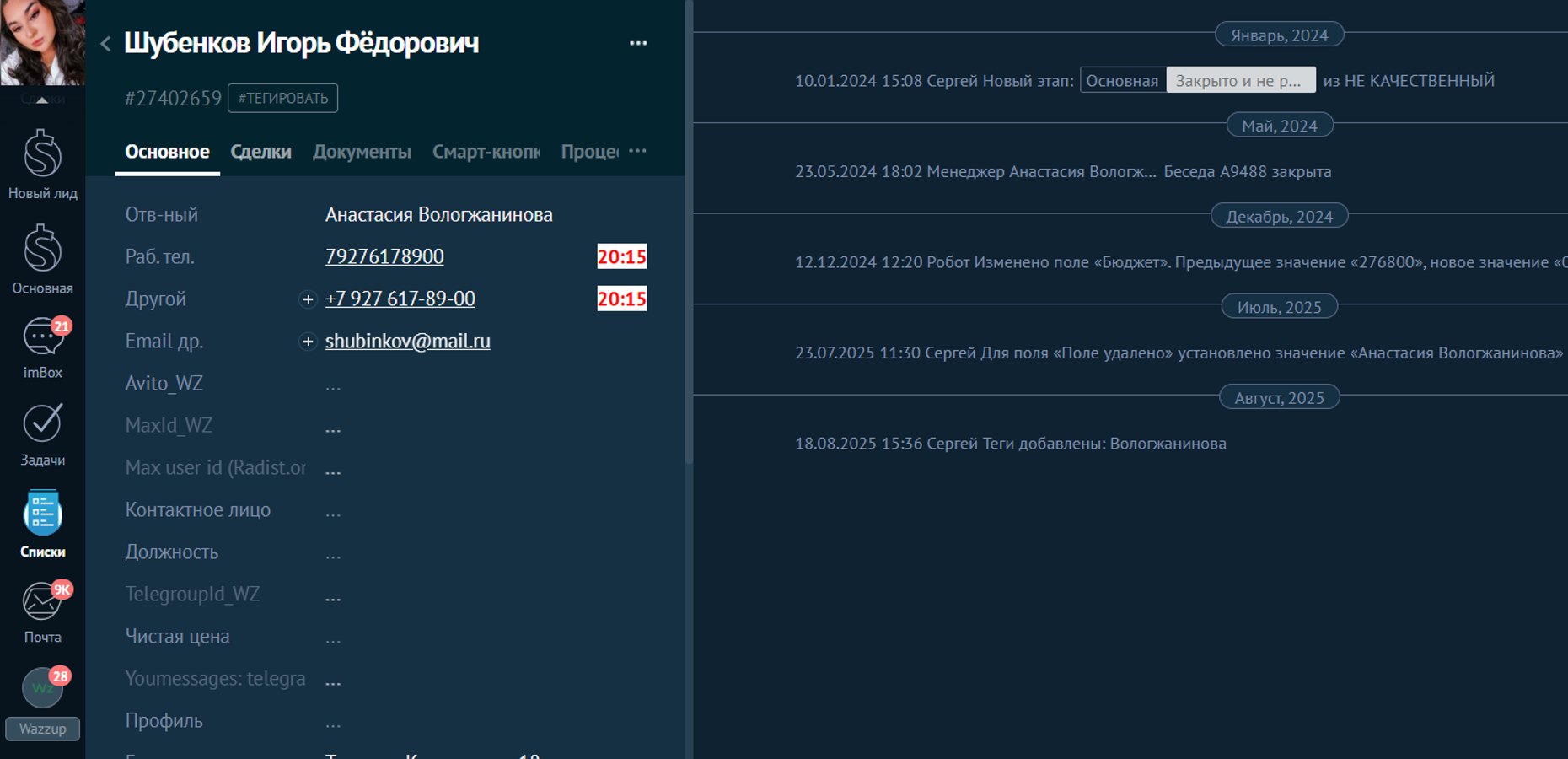Image resolution: width=1568 pixels, height=759 pixels.
Task: Click the shubinkov@mail.ru email link
Action: click(x=407, y=342)
